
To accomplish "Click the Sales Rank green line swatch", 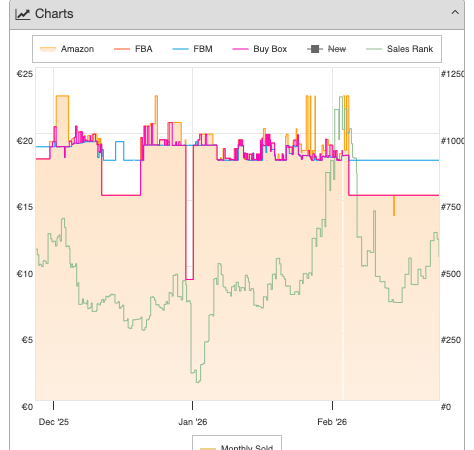I will pos(374,49).
